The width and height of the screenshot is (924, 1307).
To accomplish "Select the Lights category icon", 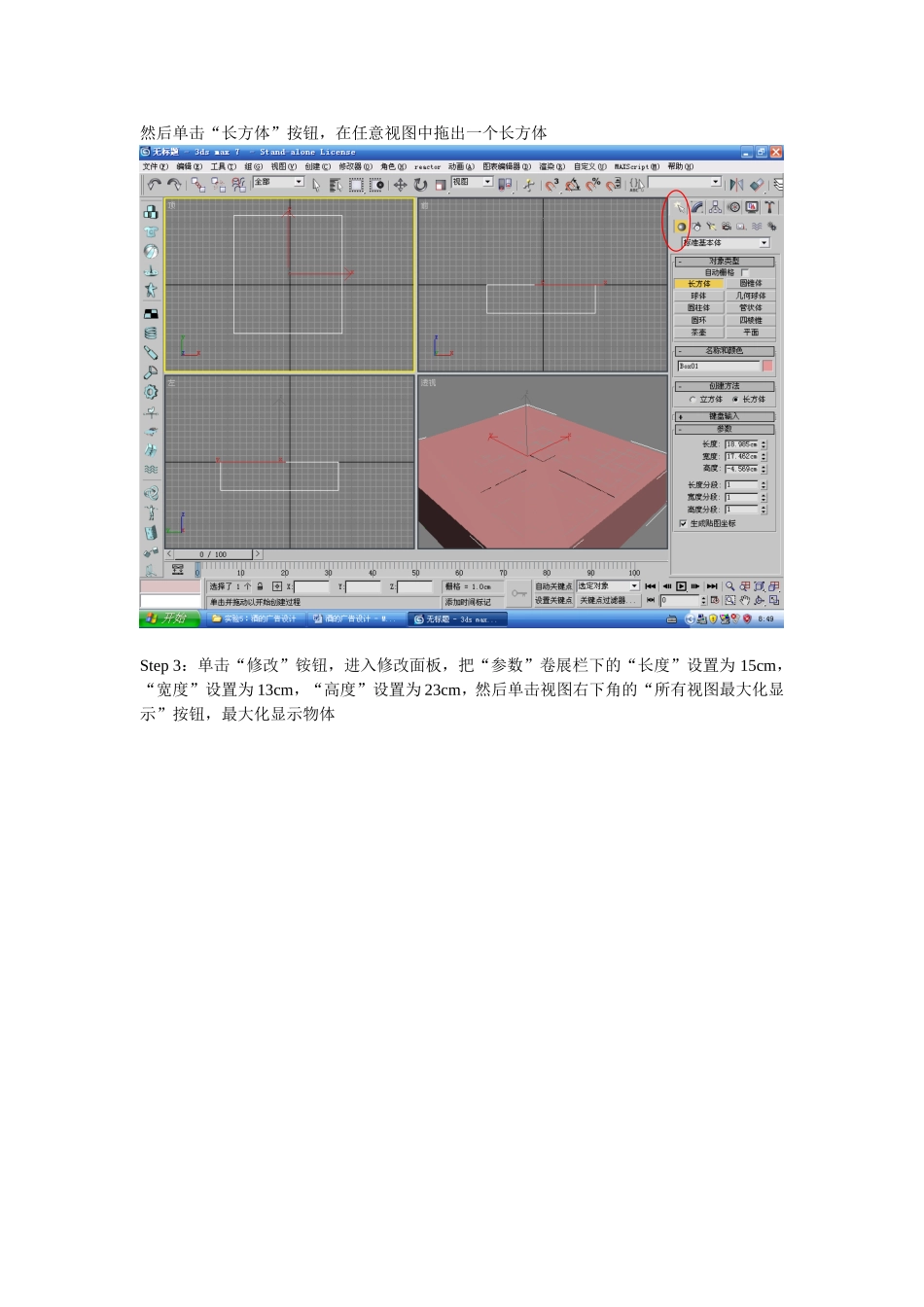I will point(711,227).
